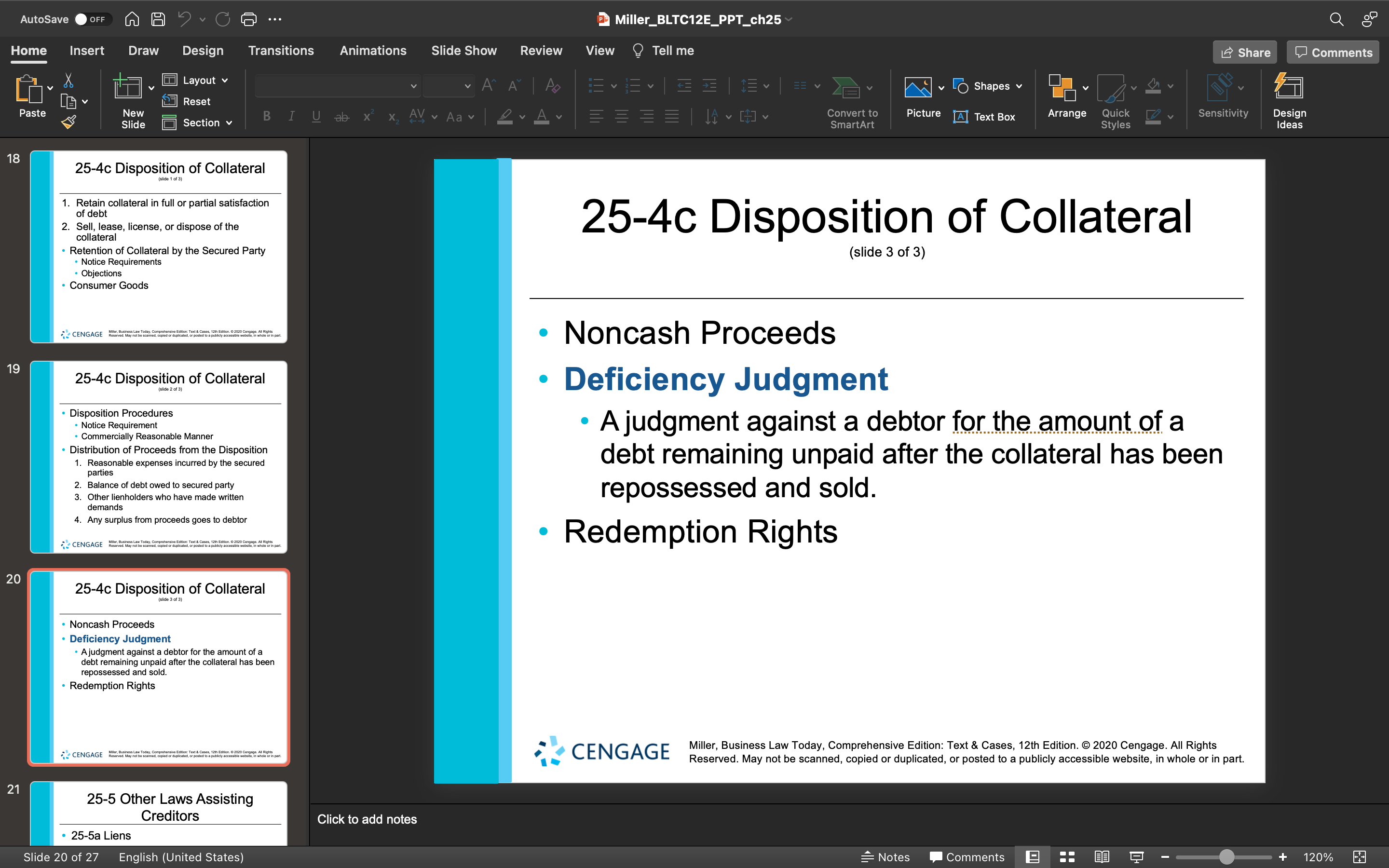Switch to the Transitions tab
Image resolution: width=1389 pixels, height=868 pixels.
coord(281,51)
